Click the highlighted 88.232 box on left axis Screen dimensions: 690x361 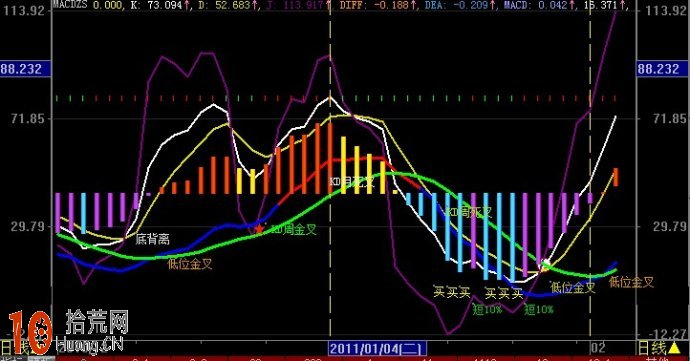pos(26,69)
